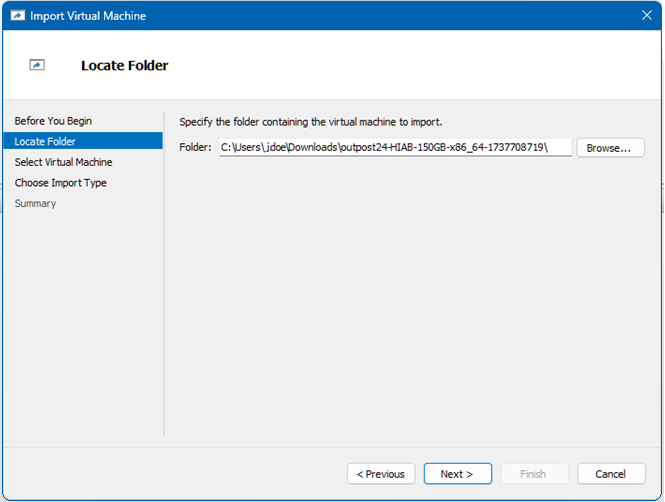The width and height of the screenshot is (665, 502).
Task: Cancel the import wizard
Action: [610, 474]
